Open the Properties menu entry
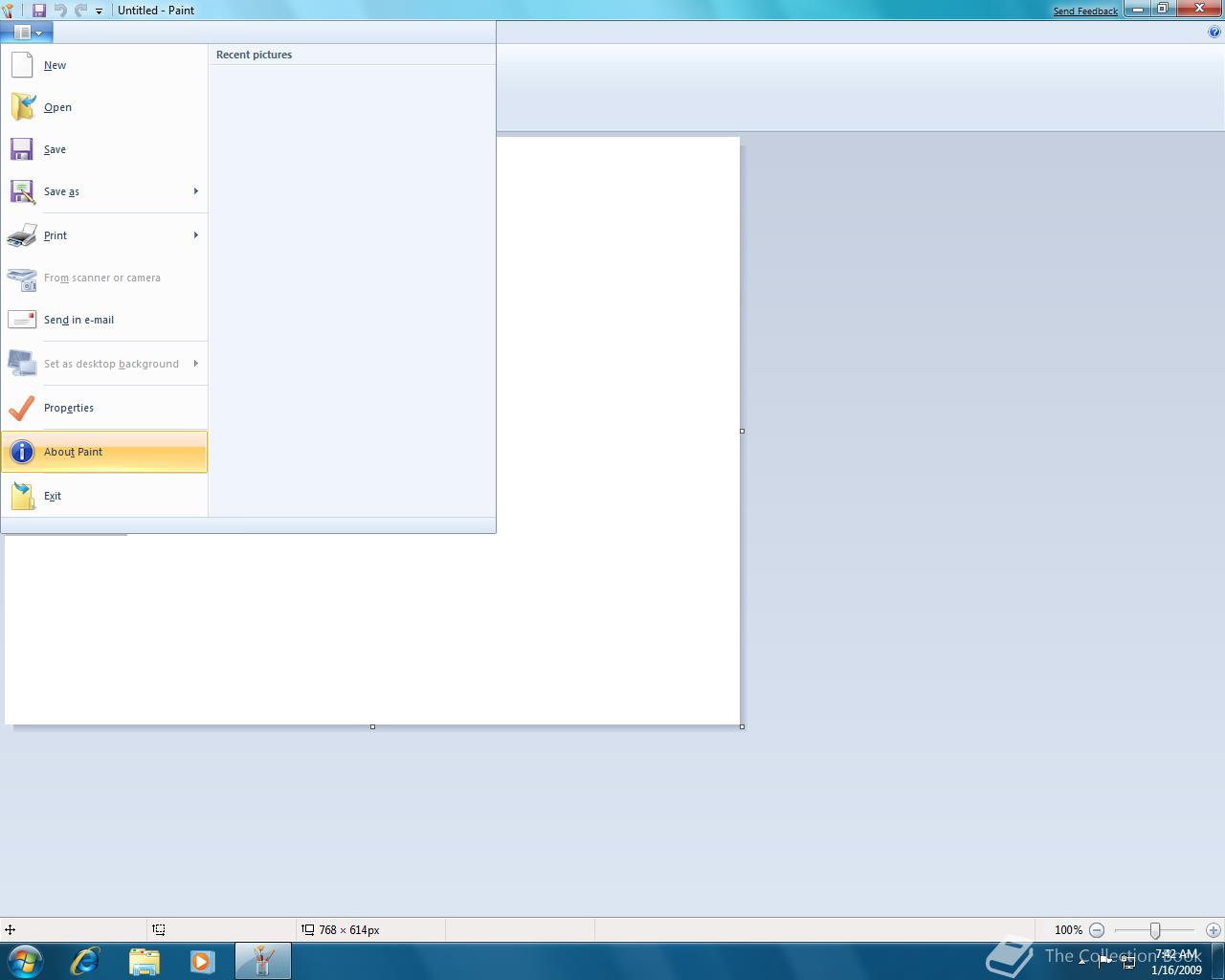This screenshot has height=980, width=1225. coord(104,408)
